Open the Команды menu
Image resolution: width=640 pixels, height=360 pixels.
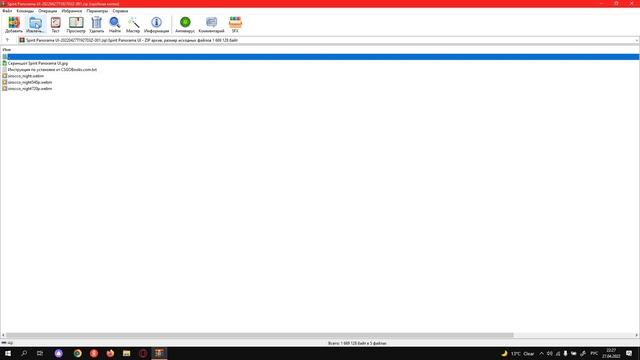[x=25, y=11]
